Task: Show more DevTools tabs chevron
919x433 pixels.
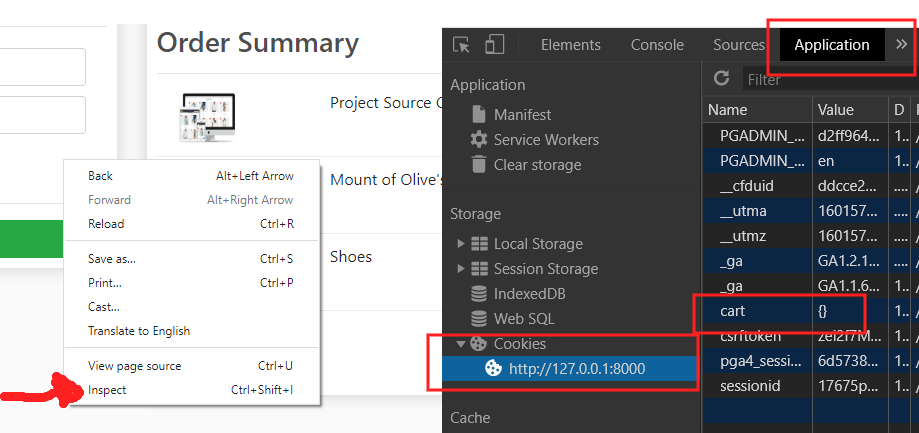Action: point(901,44)
